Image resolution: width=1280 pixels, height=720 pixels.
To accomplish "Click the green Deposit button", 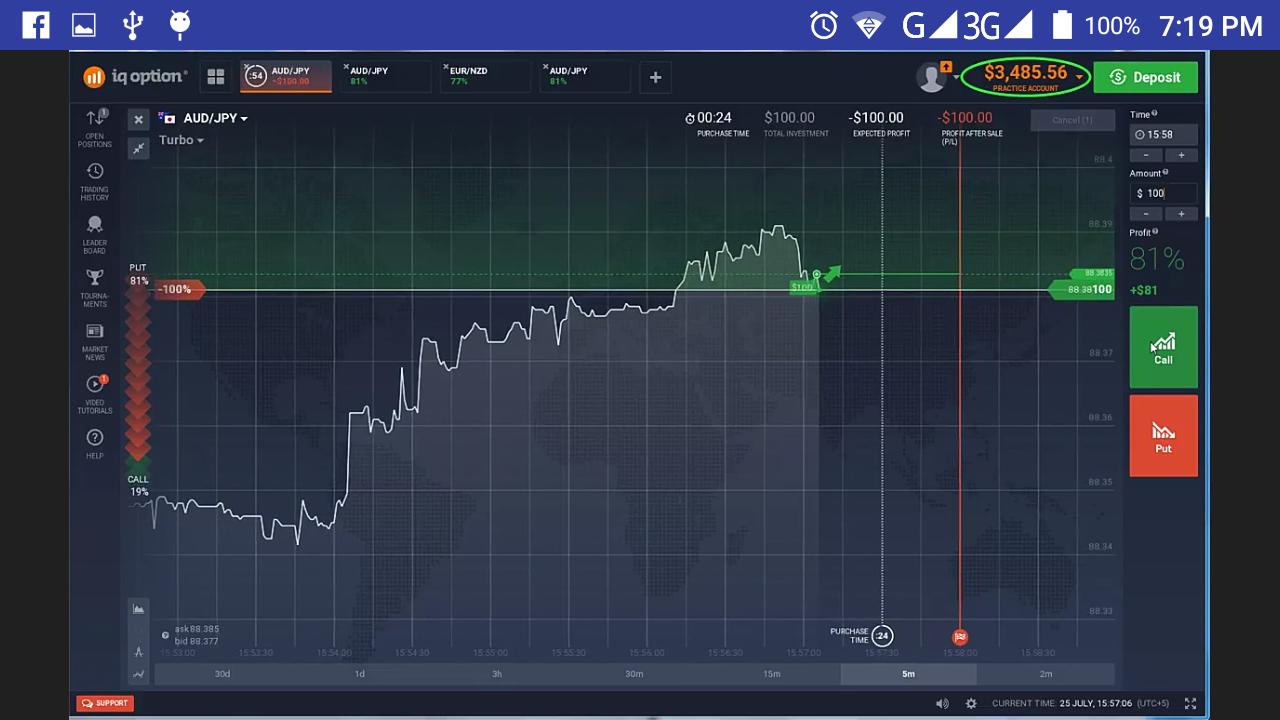I will (1145, 77).
